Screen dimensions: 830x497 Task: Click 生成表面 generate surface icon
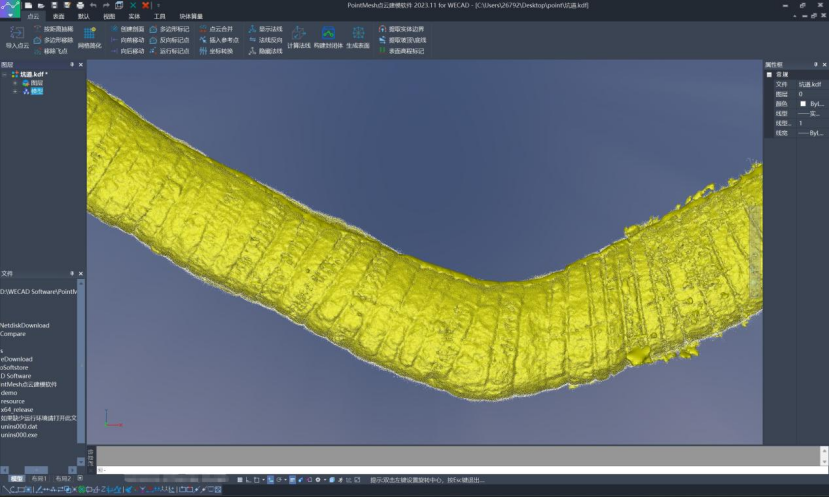pyautogui.click(x=358, y=38)
